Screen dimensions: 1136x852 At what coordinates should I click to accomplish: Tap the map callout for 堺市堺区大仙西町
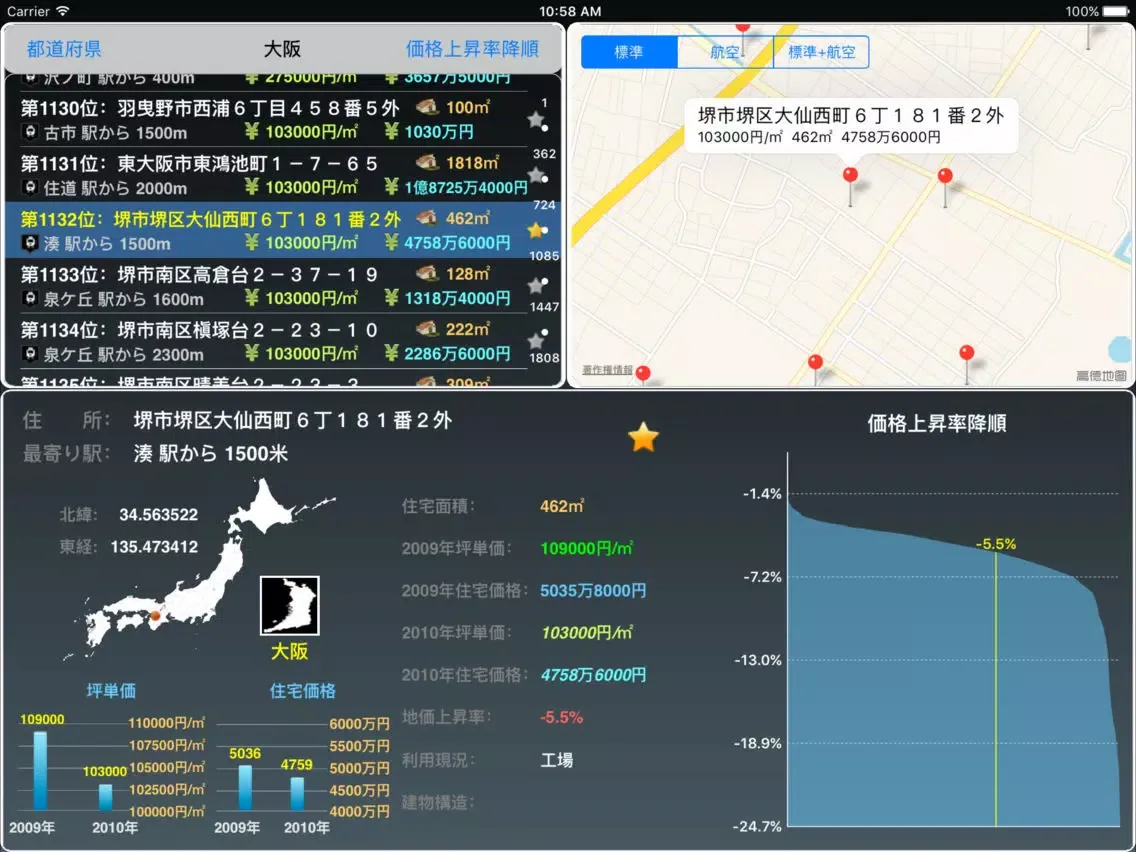(851, 126)
